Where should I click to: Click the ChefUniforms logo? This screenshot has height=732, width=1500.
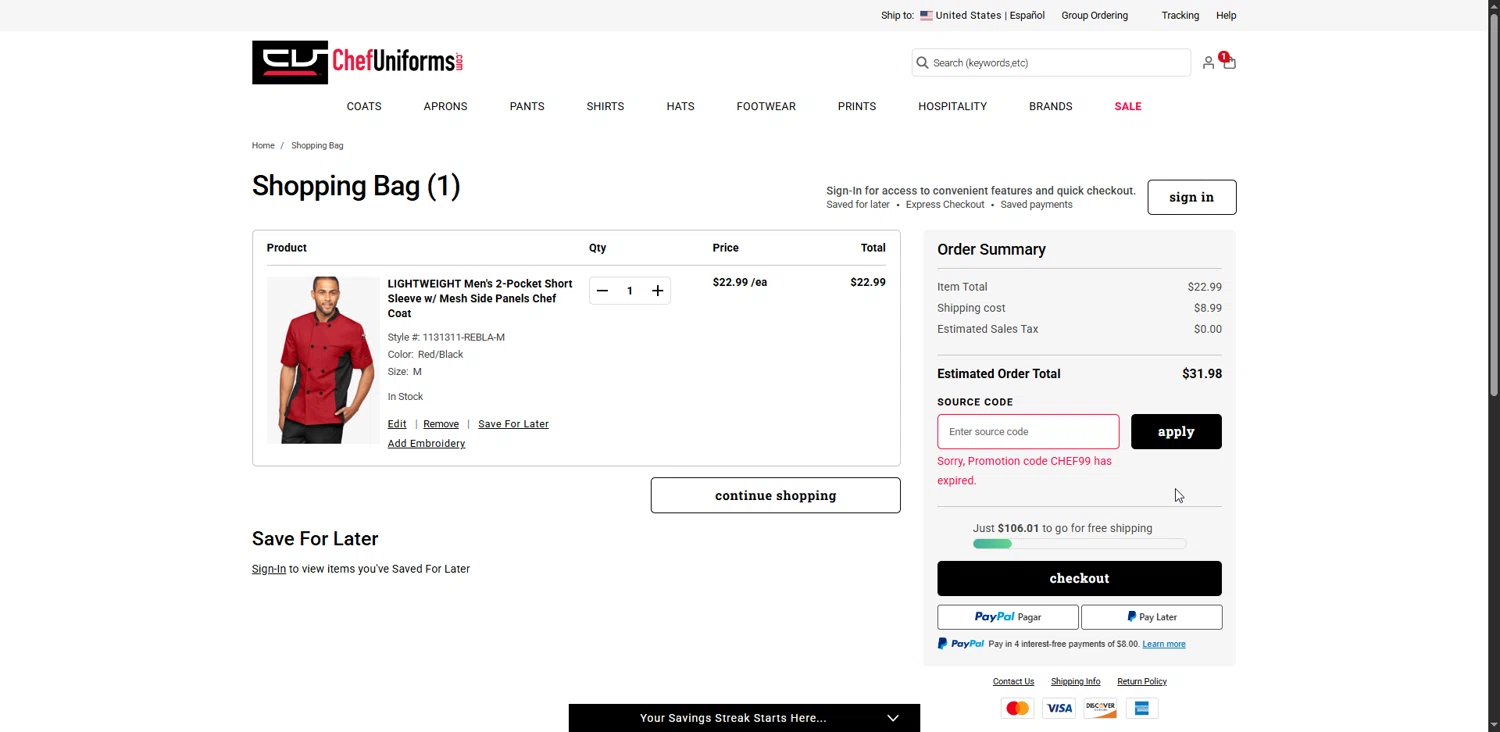pos(357,62)
